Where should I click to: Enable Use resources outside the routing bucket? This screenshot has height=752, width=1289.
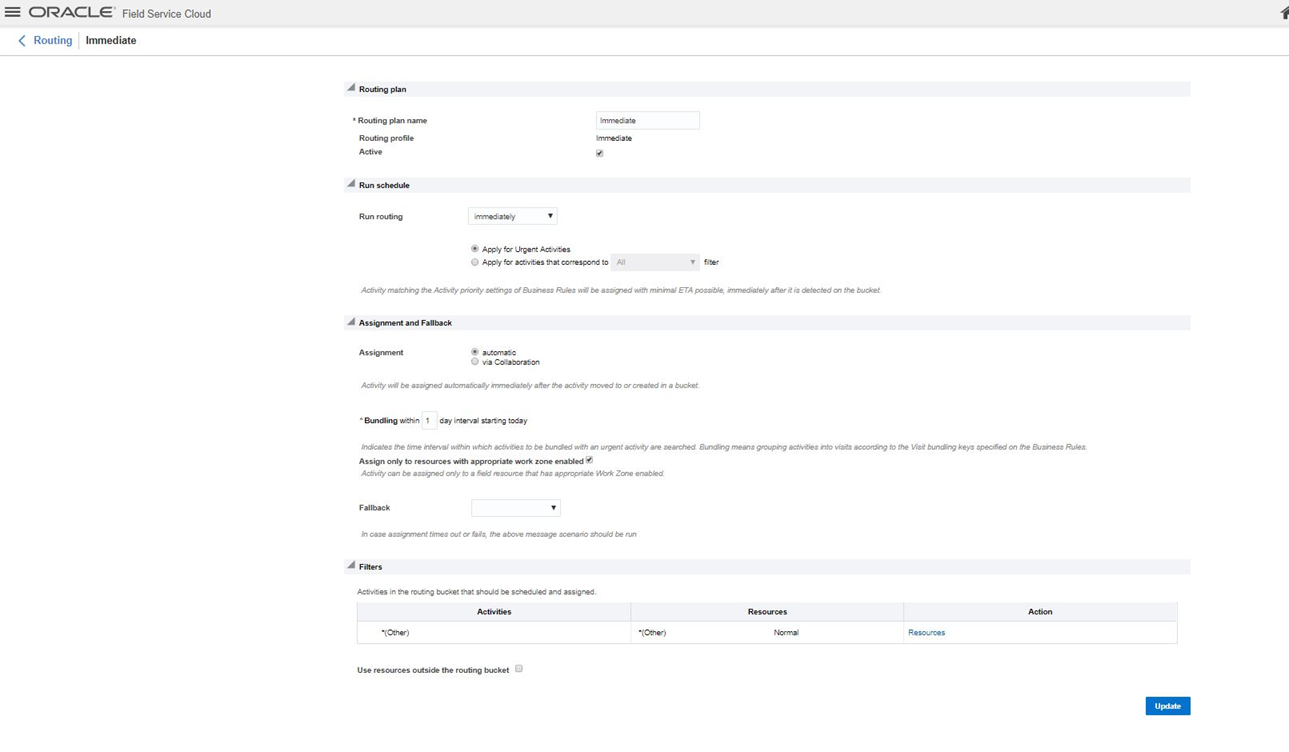[x=519, y=669]
